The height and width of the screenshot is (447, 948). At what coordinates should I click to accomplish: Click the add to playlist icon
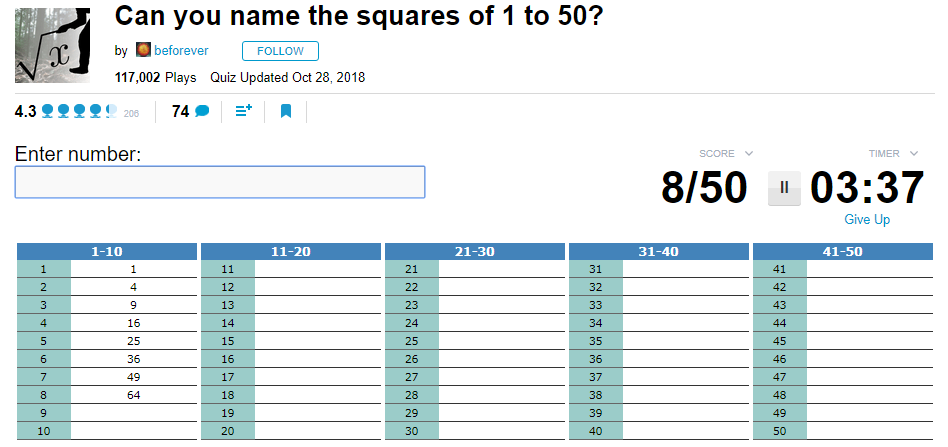click(x=243, y=112)
